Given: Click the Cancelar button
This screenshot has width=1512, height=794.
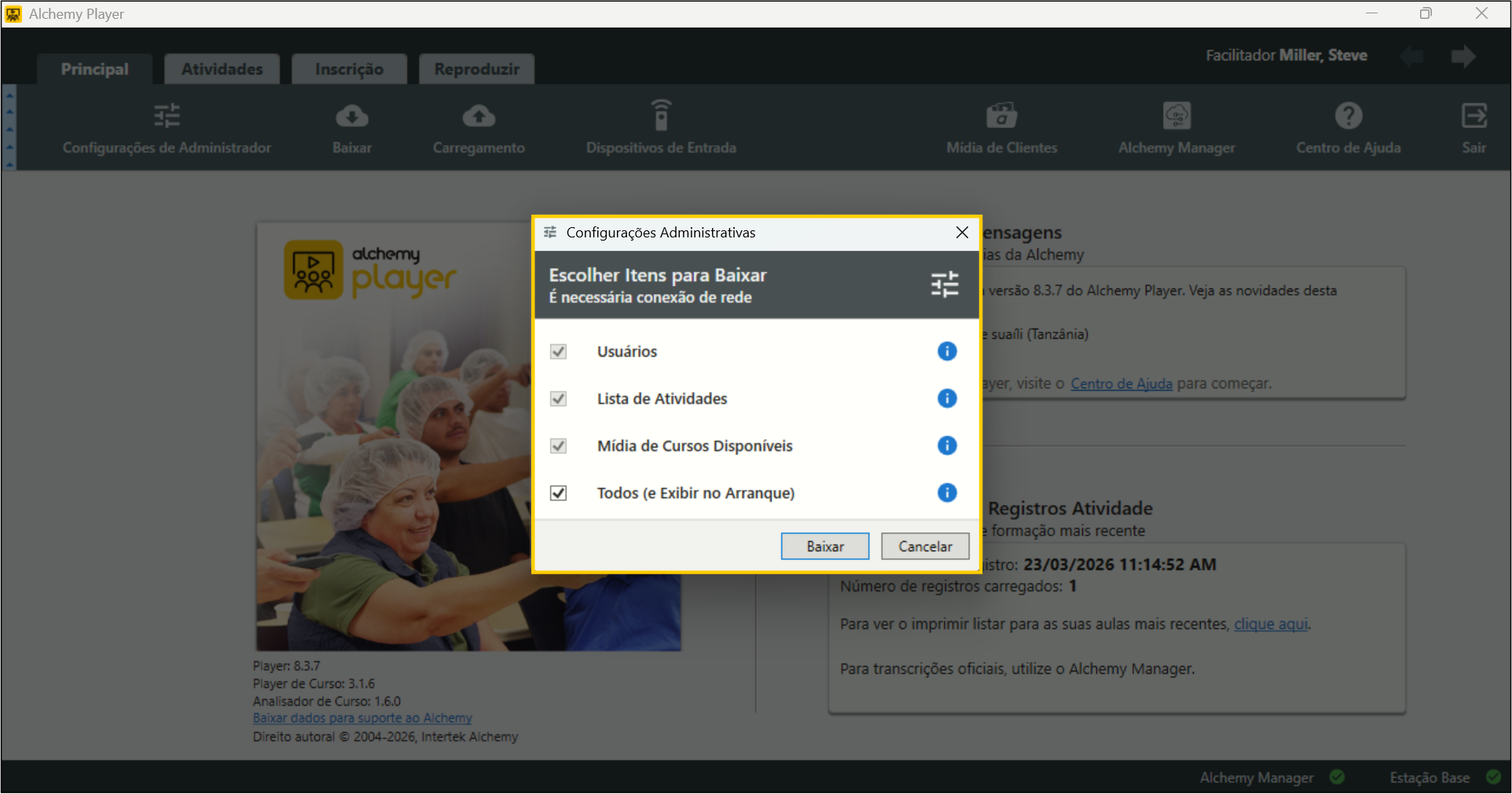Looking at the screenshot, I should click(925, 546).
